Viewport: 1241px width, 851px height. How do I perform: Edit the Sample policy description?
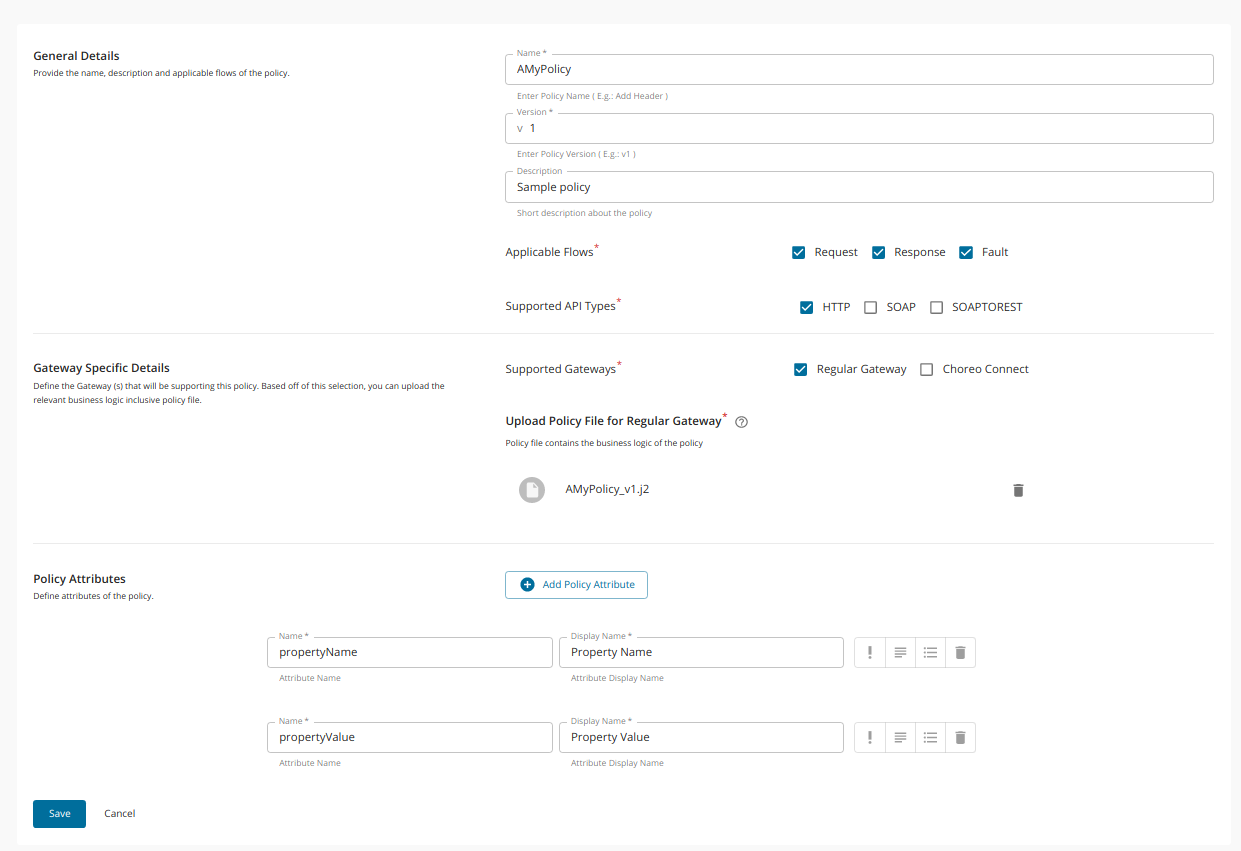coord(858,187)
